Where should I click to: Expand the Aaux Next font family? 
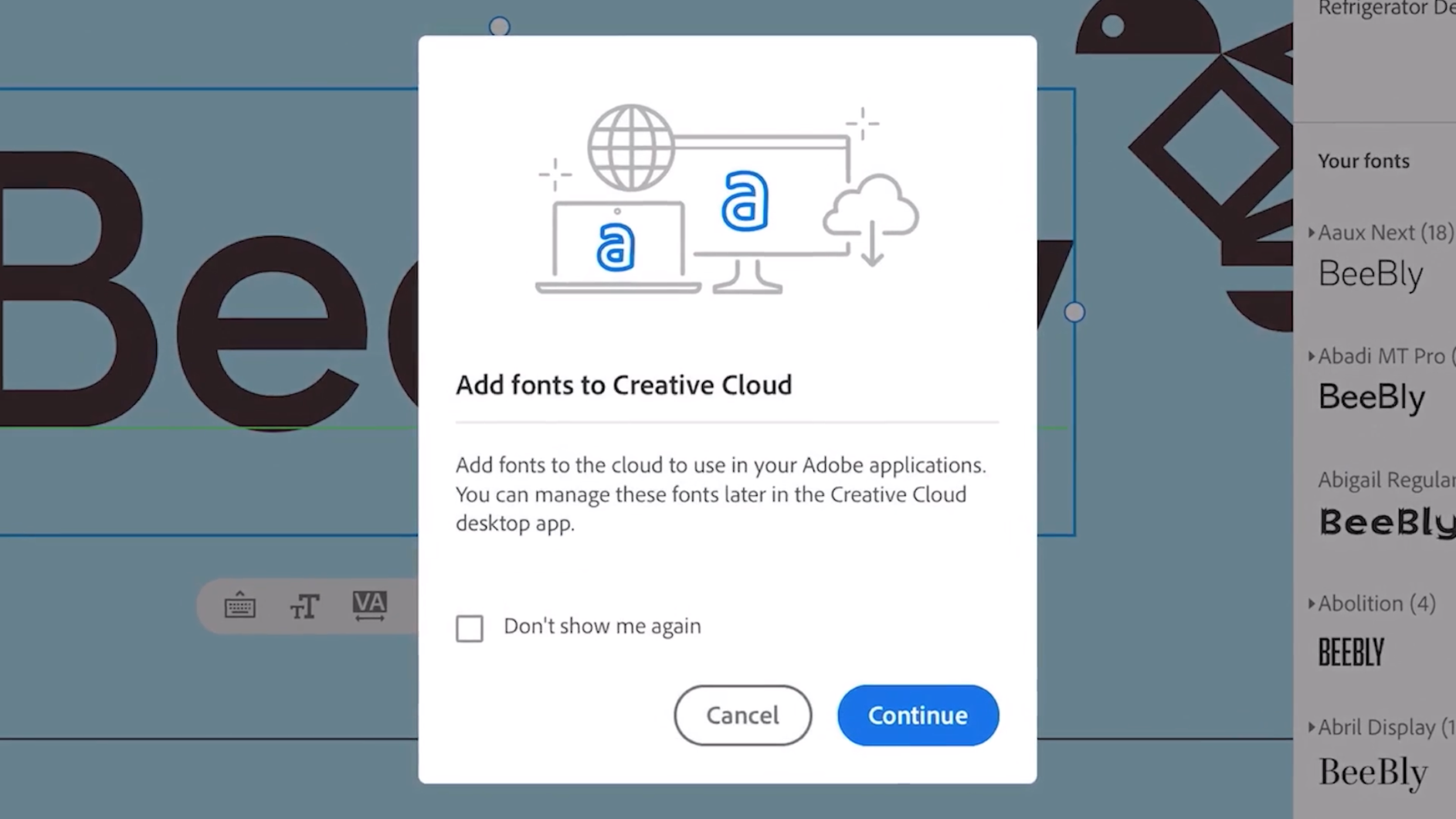[x=1312, y=233]
